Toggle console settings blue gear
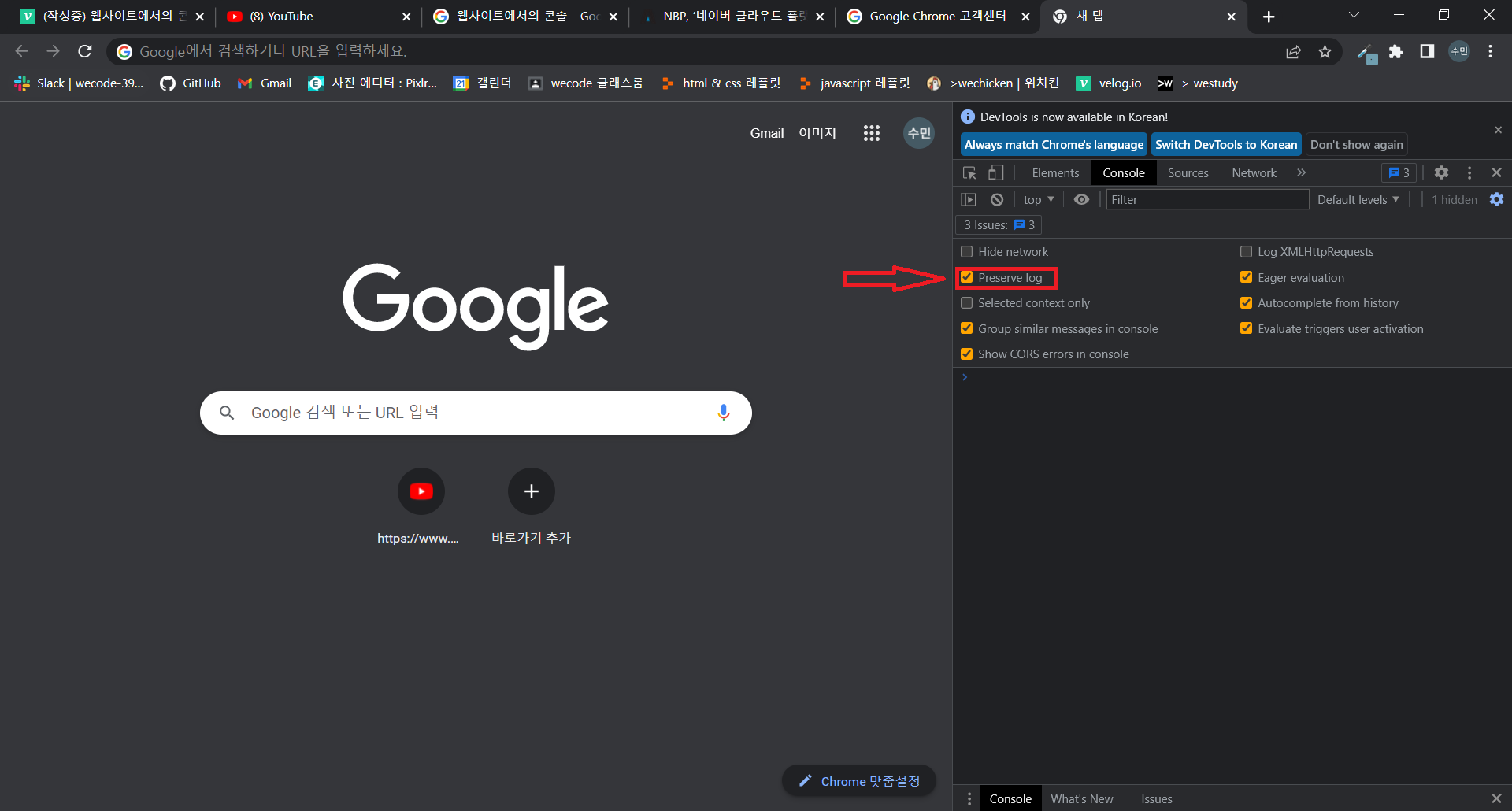 click(x=1496, y=200)
